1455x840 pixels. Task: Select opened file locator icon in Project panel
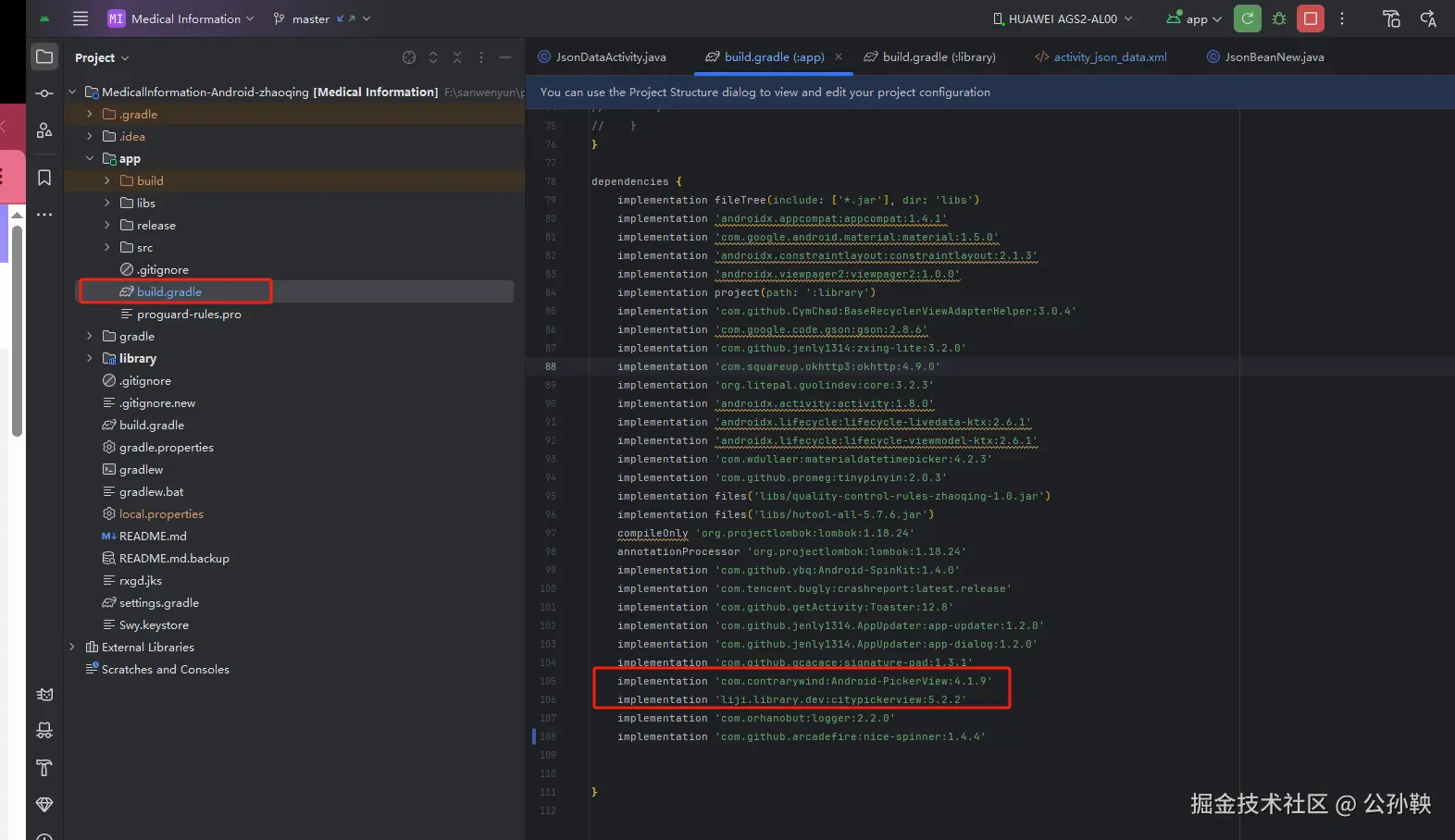click(x=409, y=57)
